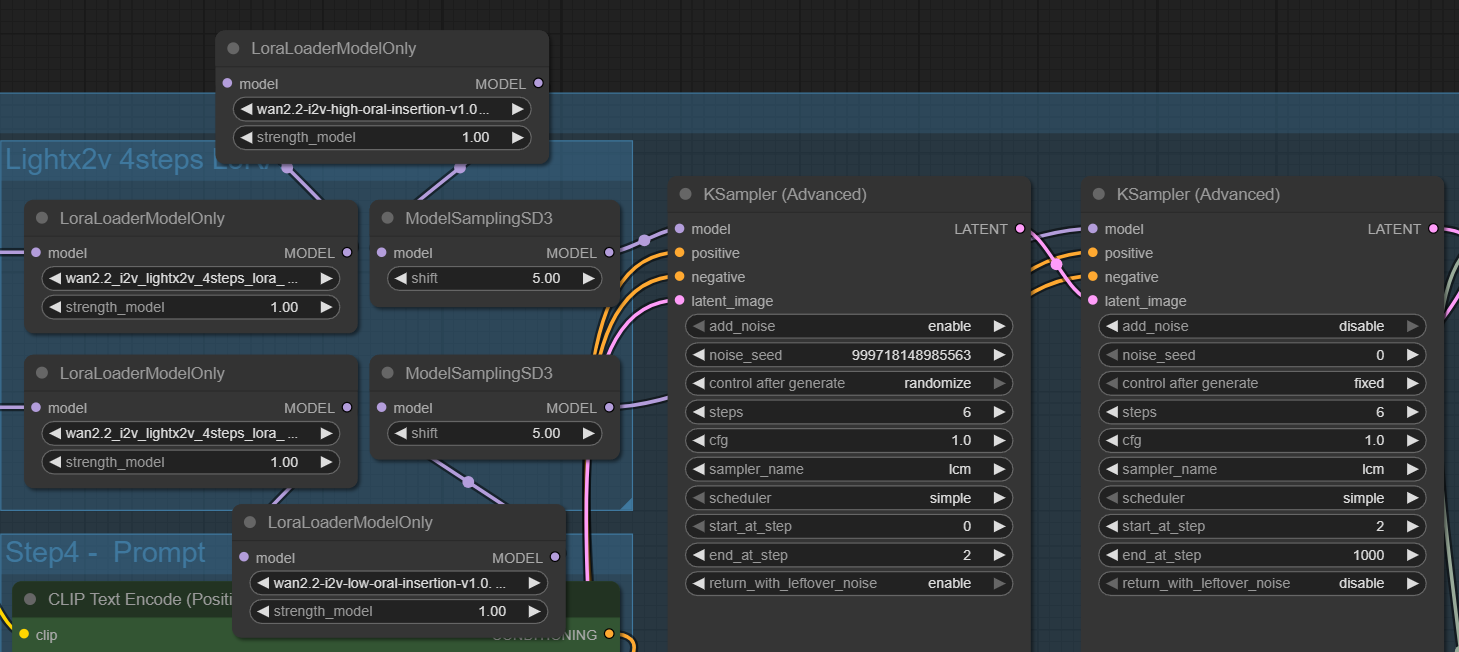The image size is (1459, 652).
Task: Toggle return_with_leftover_noise currently set to enable
Action: click(x=849, y=583)
